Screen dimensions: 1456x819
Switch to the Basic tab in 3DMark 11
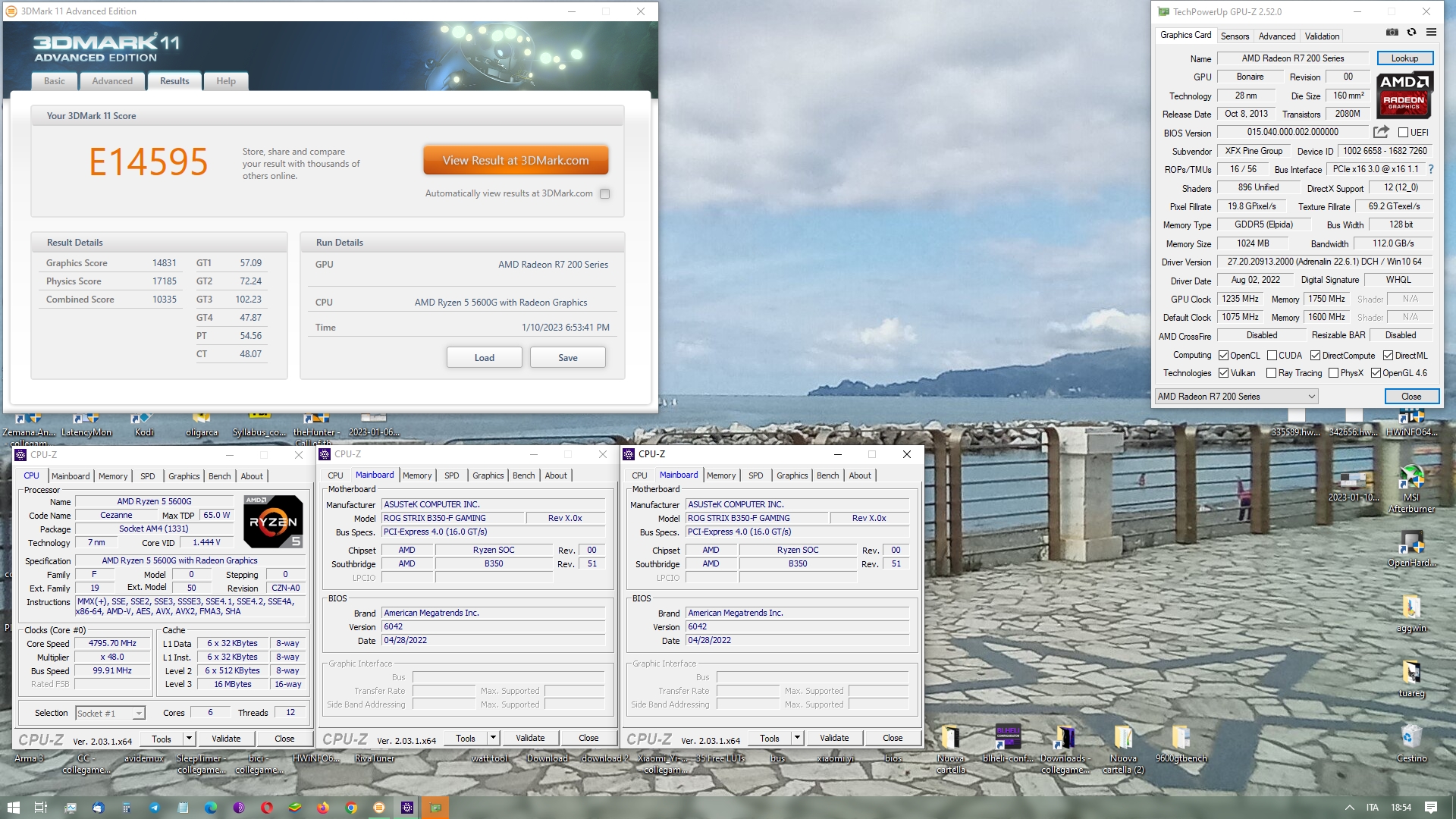pyautogui.click(x=55, y=81)
